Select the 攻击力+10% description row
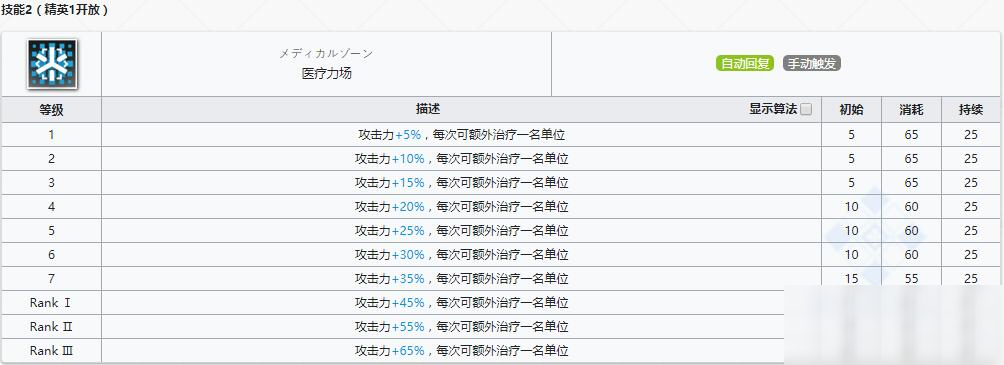1004x365 pixels. coord(461,159)
